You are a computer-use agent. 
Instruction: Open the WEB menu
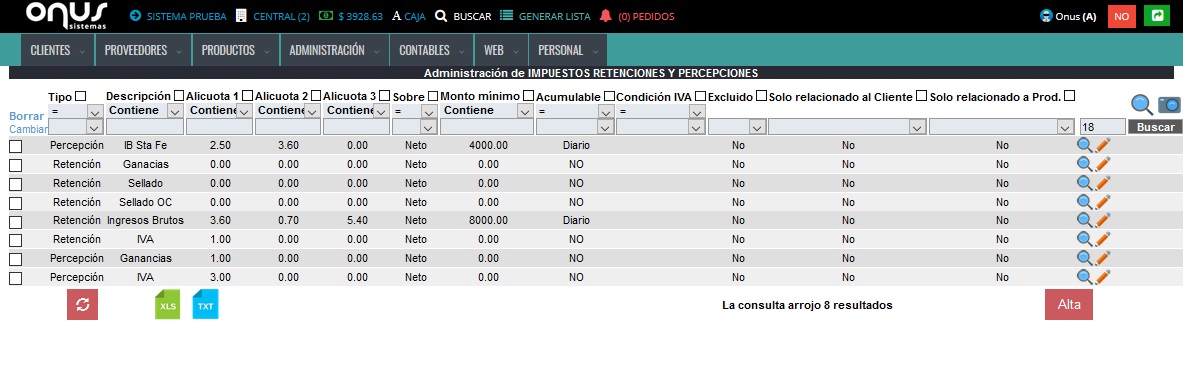coord(502,51)
